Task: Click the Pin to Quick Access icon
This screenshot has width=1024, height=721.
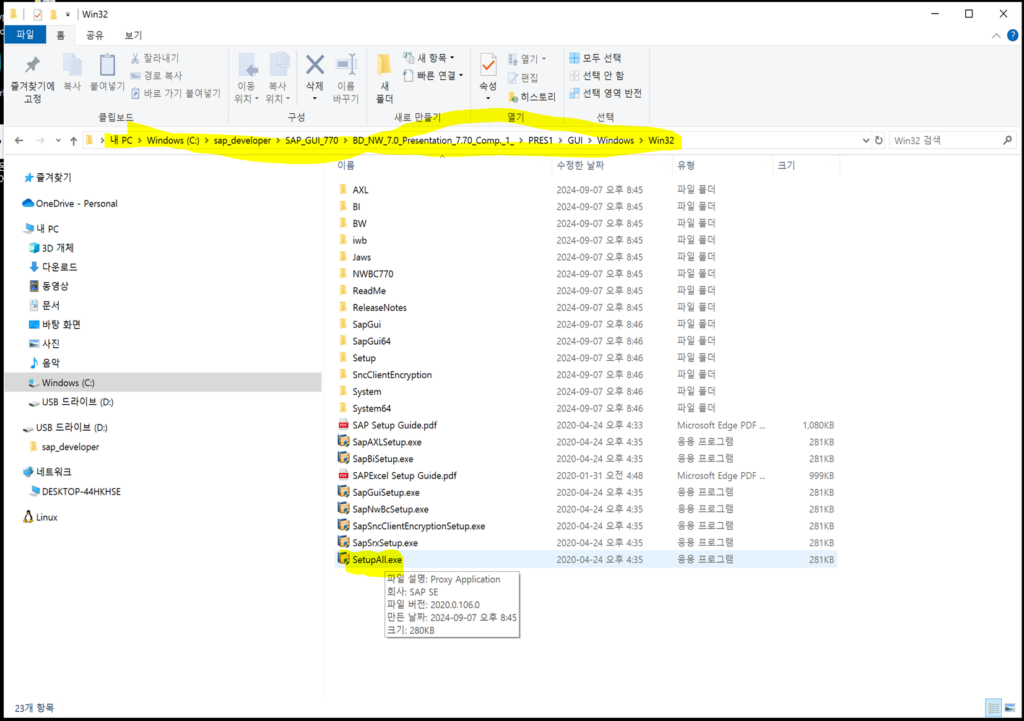Action: click(x=32, y=64)
